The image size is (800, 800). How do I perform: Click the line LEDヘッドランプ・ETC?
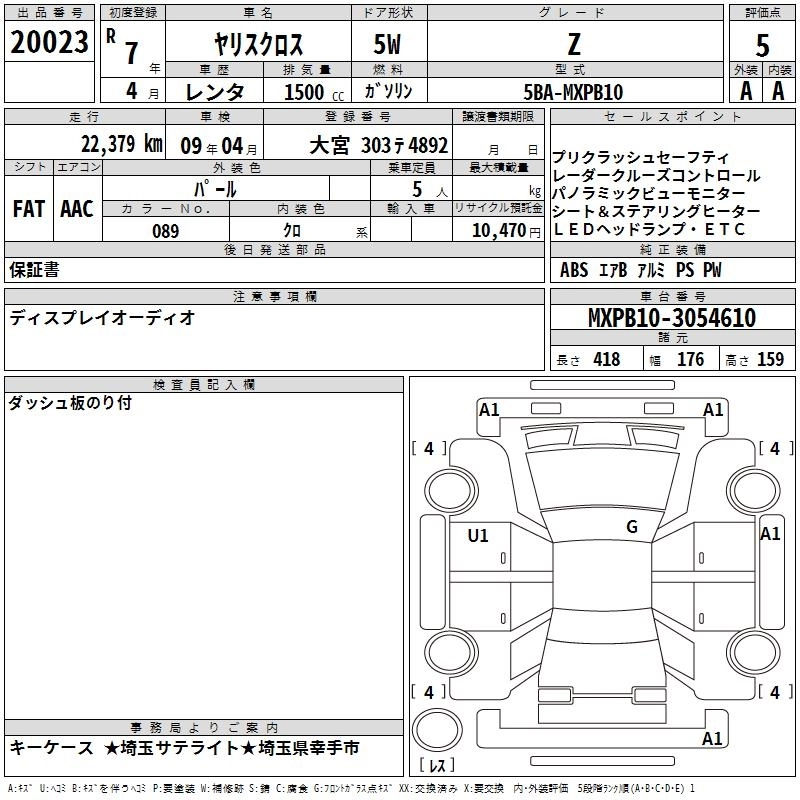pos(649,230)
